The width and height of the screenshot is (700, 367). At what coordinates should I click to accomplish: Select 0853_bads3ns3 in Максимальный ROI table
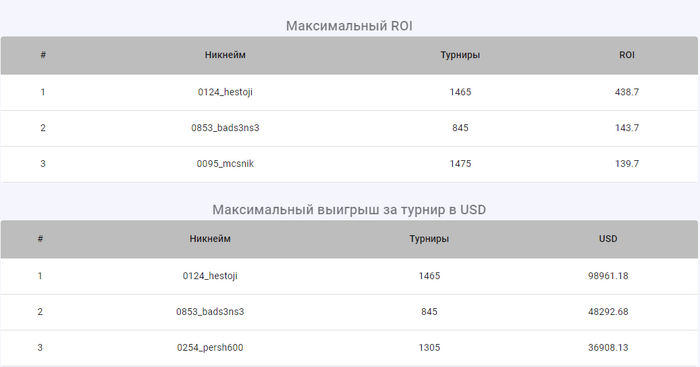coord(225,128)
